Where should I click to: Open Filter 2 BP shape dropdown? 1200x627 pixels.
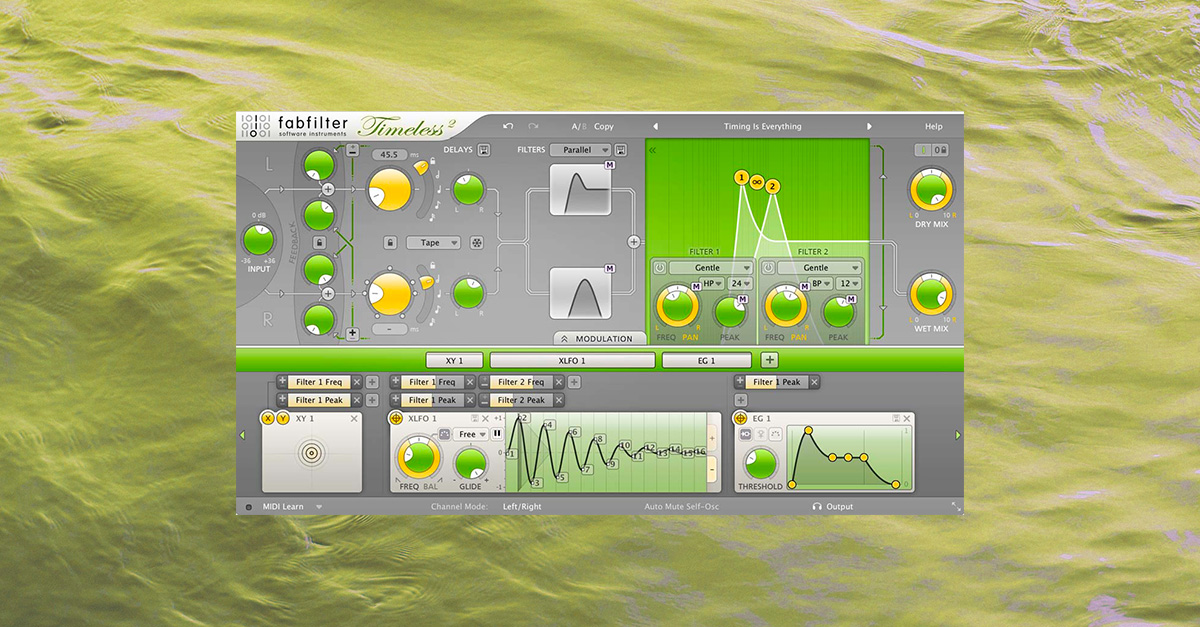tap(822, 284)
